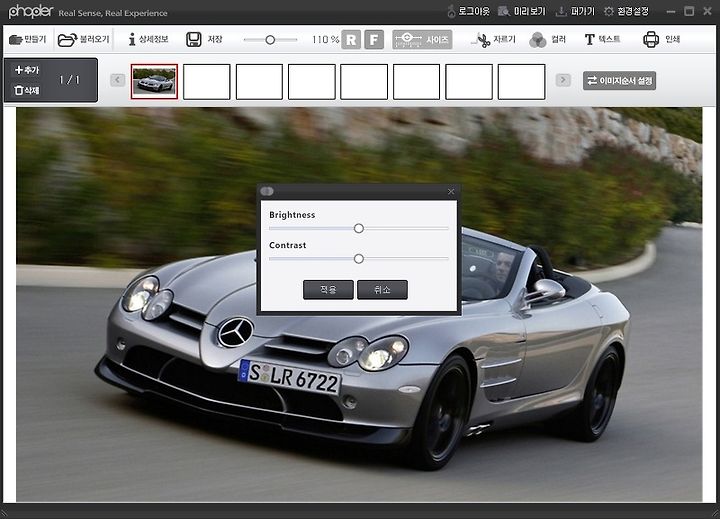Screen dimensions: 720x519
Task: Click the Brightness label text
Action: (x=292, y=215)
